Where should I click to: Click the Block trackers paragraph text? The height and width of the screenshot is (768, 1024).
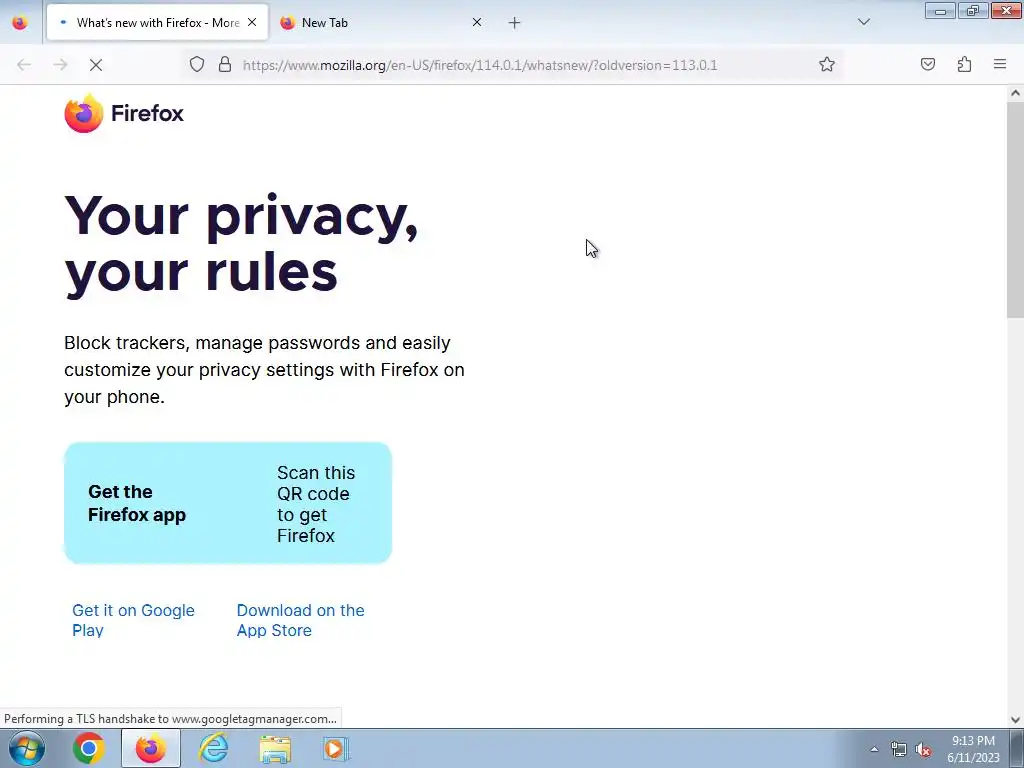point(264,370)
